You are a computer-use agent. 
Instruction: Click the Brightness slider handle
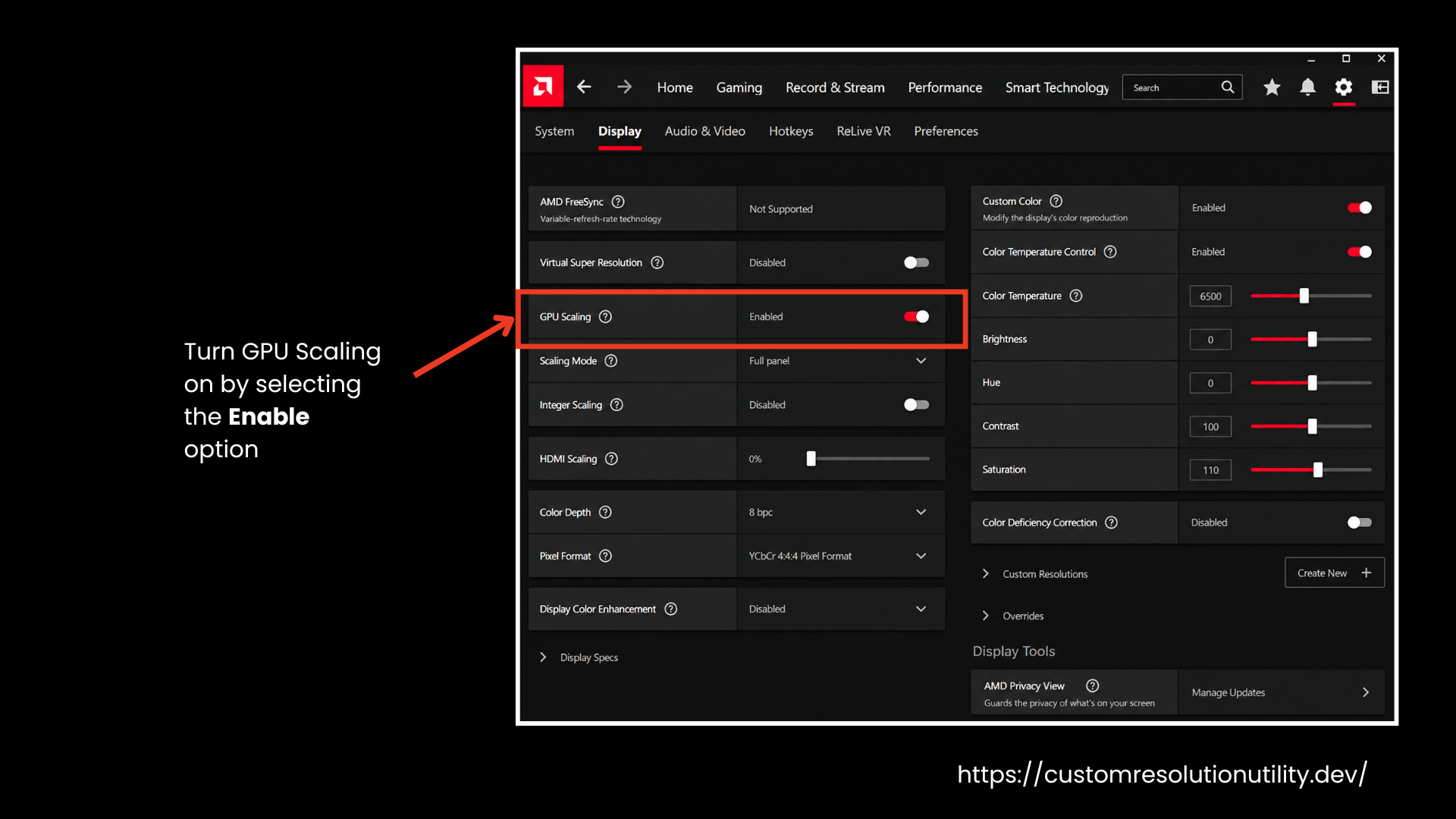coord(1313,340)
